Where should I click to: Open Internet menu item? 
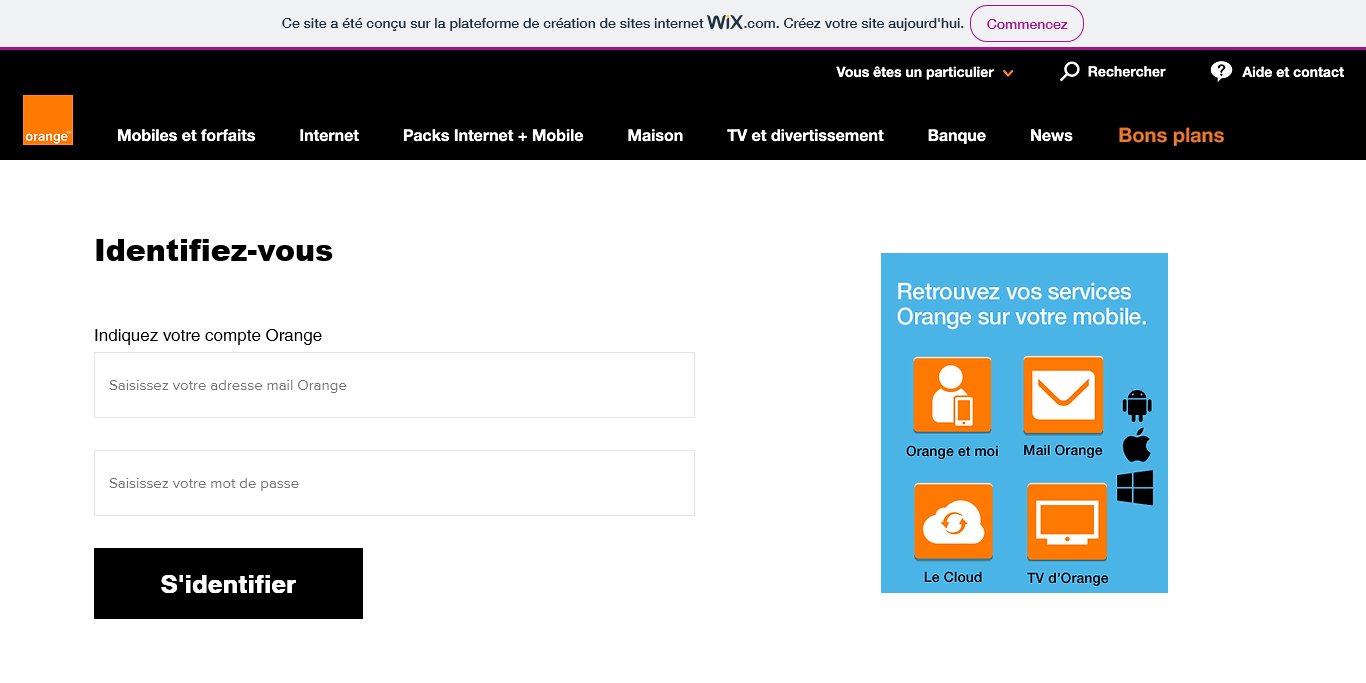329,135
